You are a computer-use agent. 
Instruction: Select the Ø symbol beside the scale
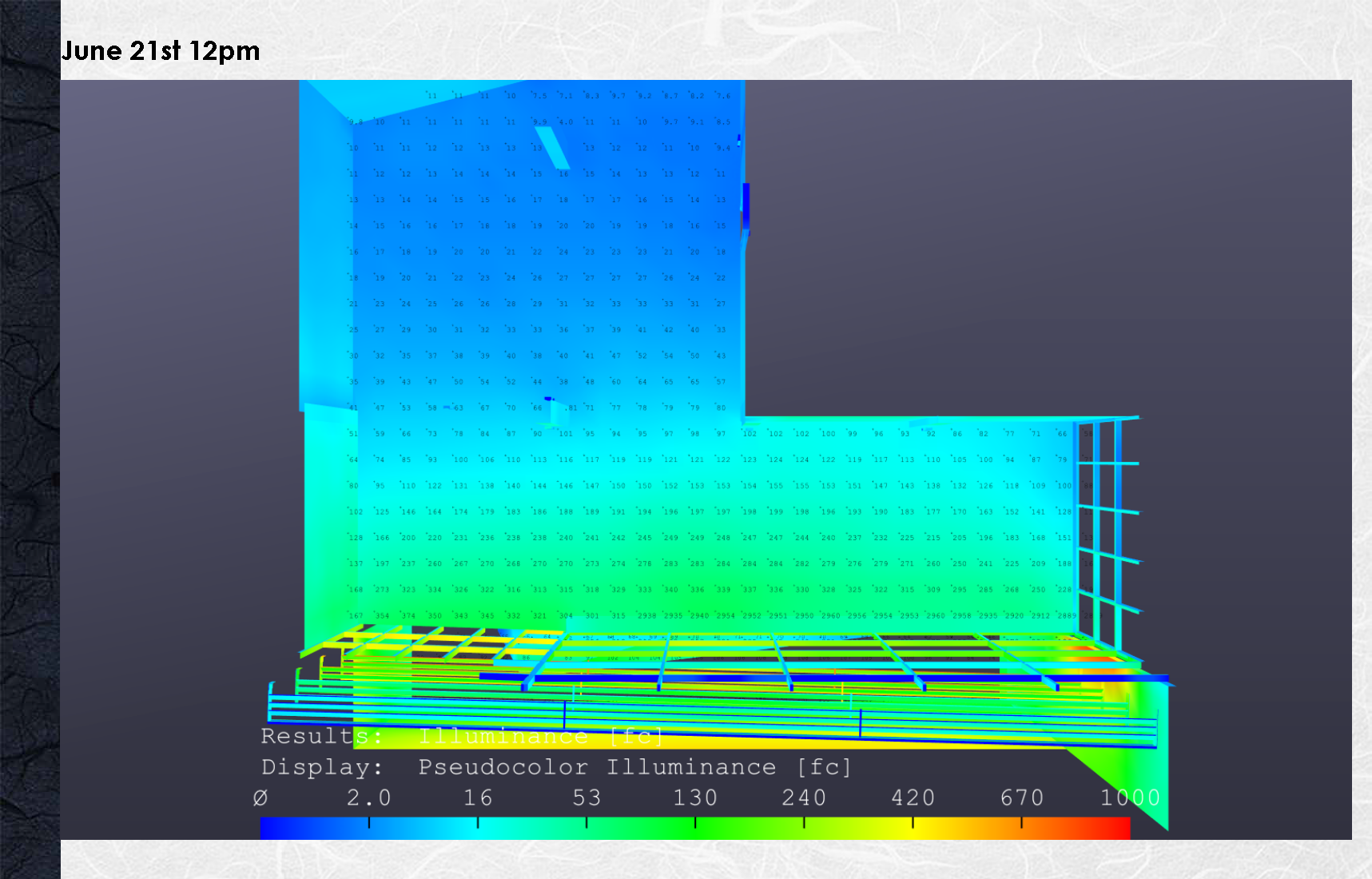click(260, 797)
